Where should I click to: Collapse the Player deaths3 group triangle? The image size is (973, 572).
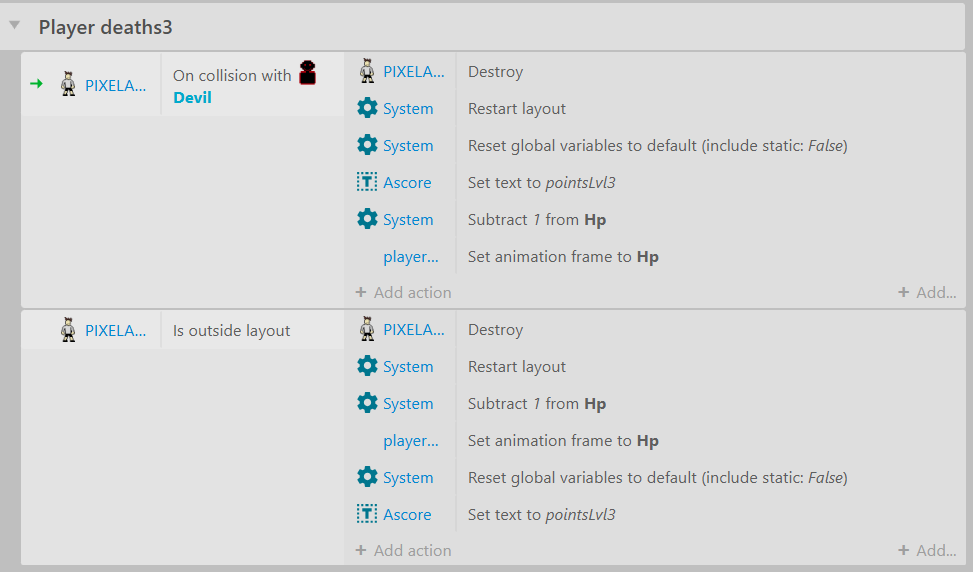coord(15,25)
